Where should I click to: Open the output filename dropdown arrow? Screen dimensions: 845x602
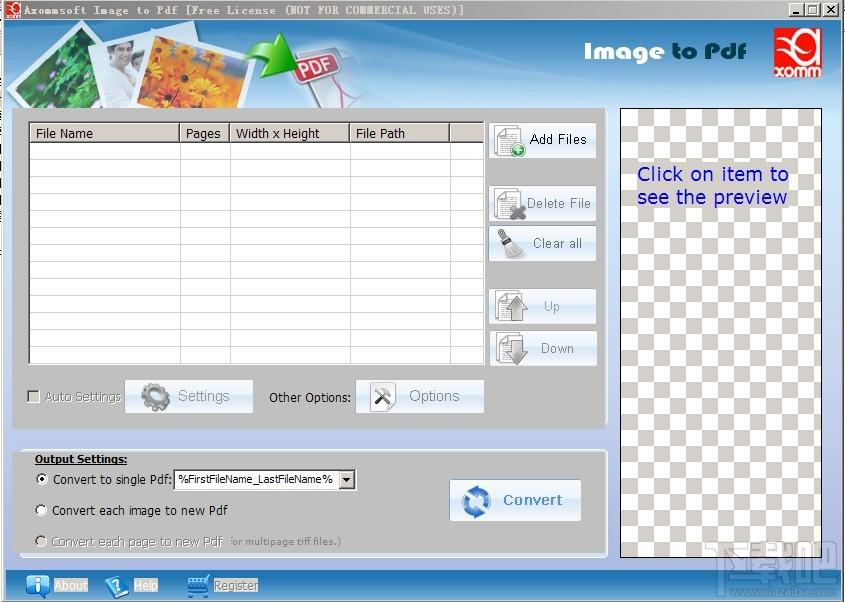347,479
